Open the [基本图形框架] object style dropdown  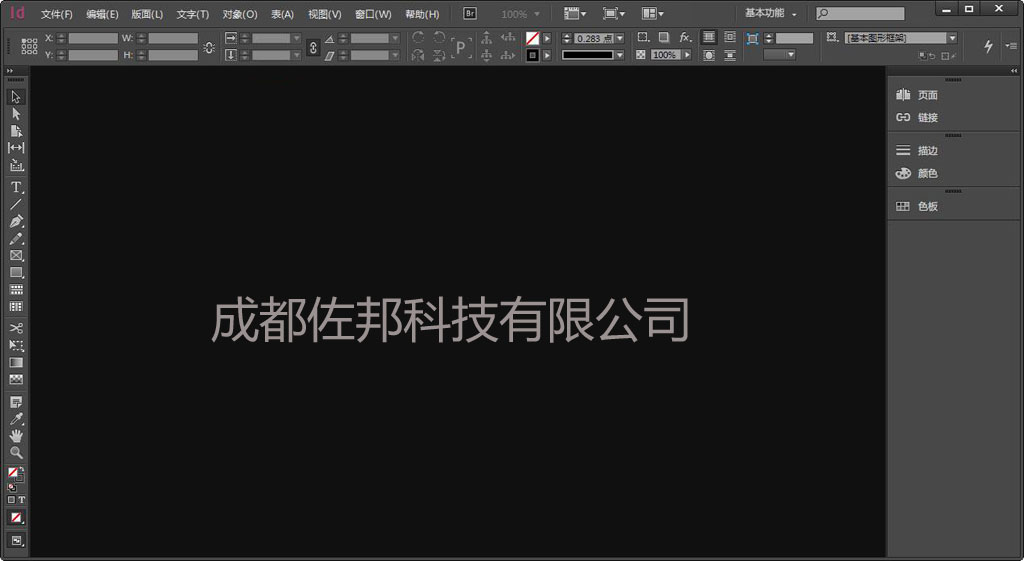(x=951, y=38)
